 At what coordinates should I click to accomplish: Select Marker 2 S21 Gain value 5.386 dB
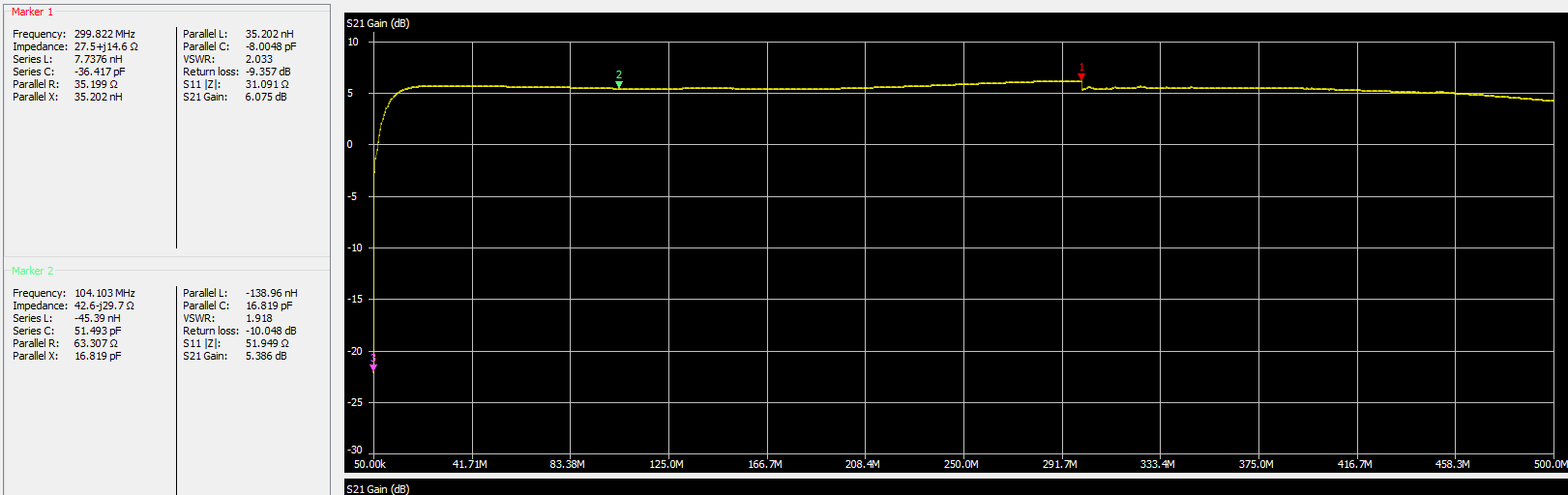pyautogui.click(x=266, y=356)
